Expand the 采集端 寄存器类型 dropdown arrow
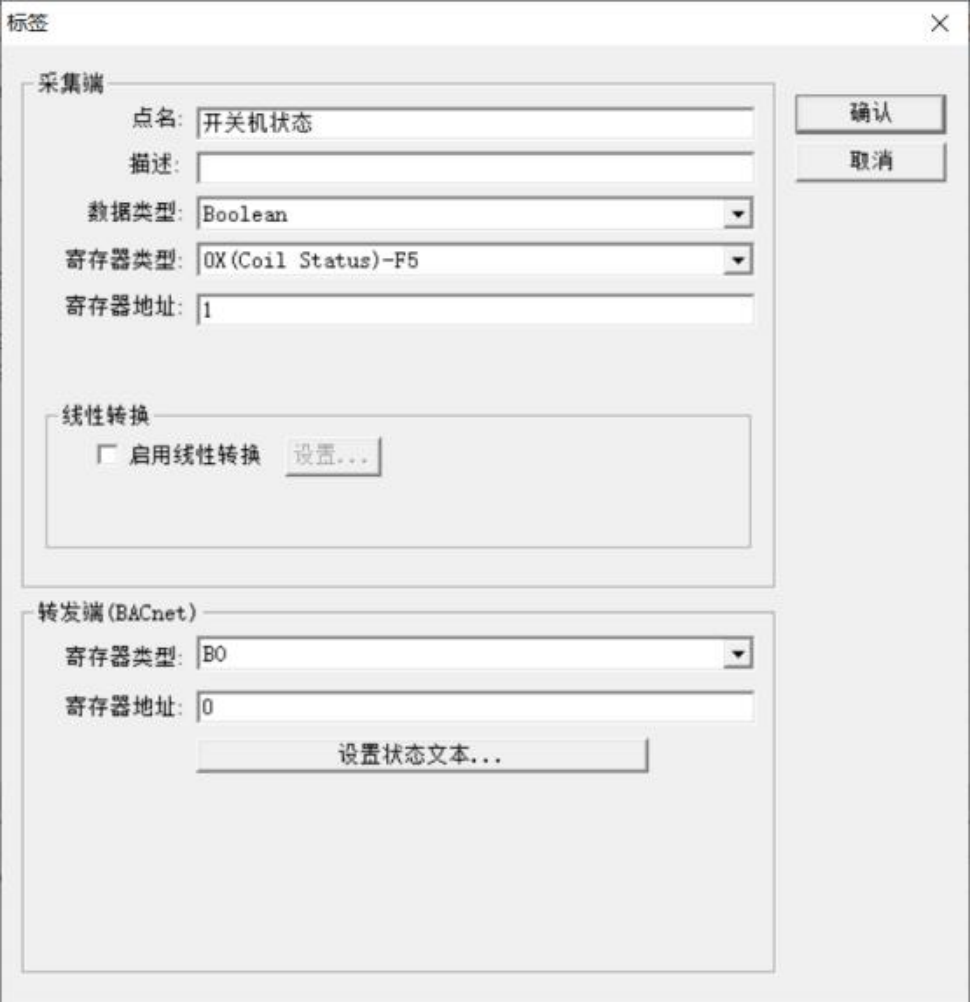 tap(738, 260)
